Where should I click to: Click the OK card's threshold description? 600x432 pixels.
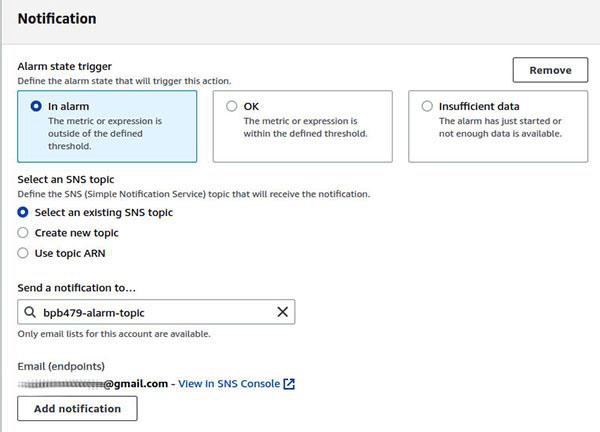[x=305, y=127]
